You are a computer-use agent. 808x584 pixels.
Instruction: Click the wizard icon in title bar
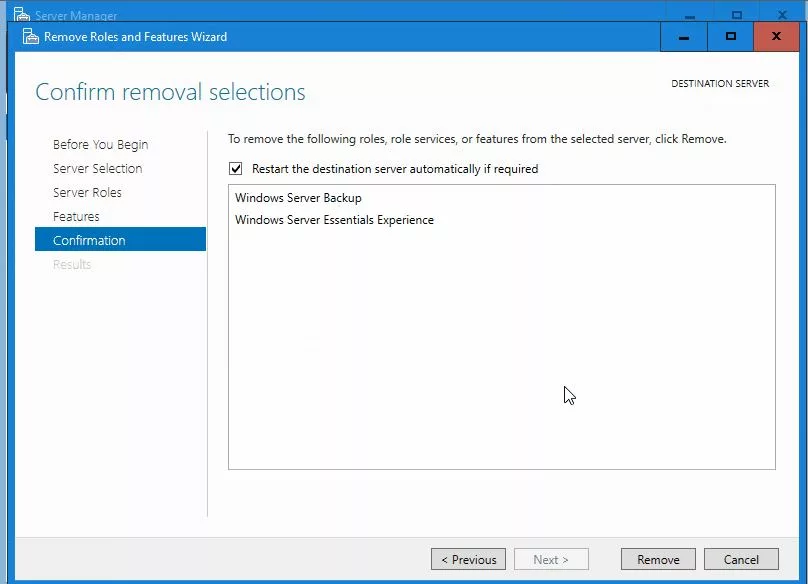click(x=31, y=37)
